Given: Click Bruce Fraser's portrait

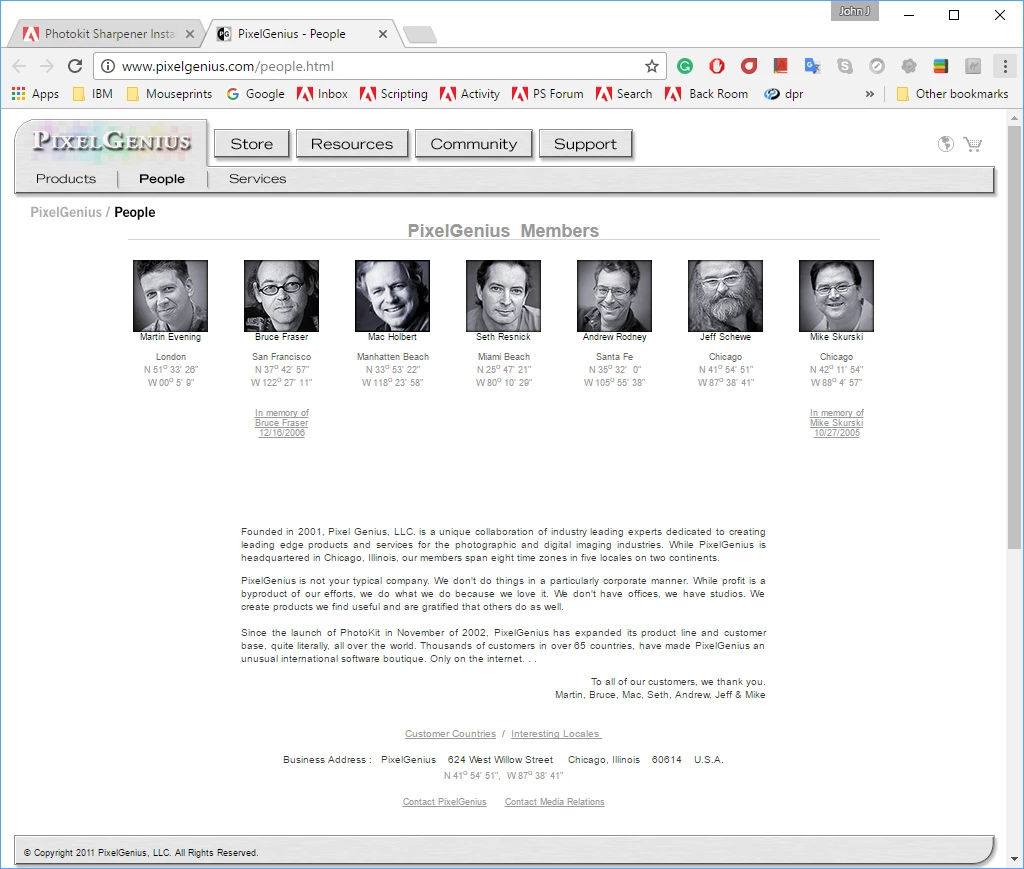Looking at the screenshot, I should [x=281, y=296].
